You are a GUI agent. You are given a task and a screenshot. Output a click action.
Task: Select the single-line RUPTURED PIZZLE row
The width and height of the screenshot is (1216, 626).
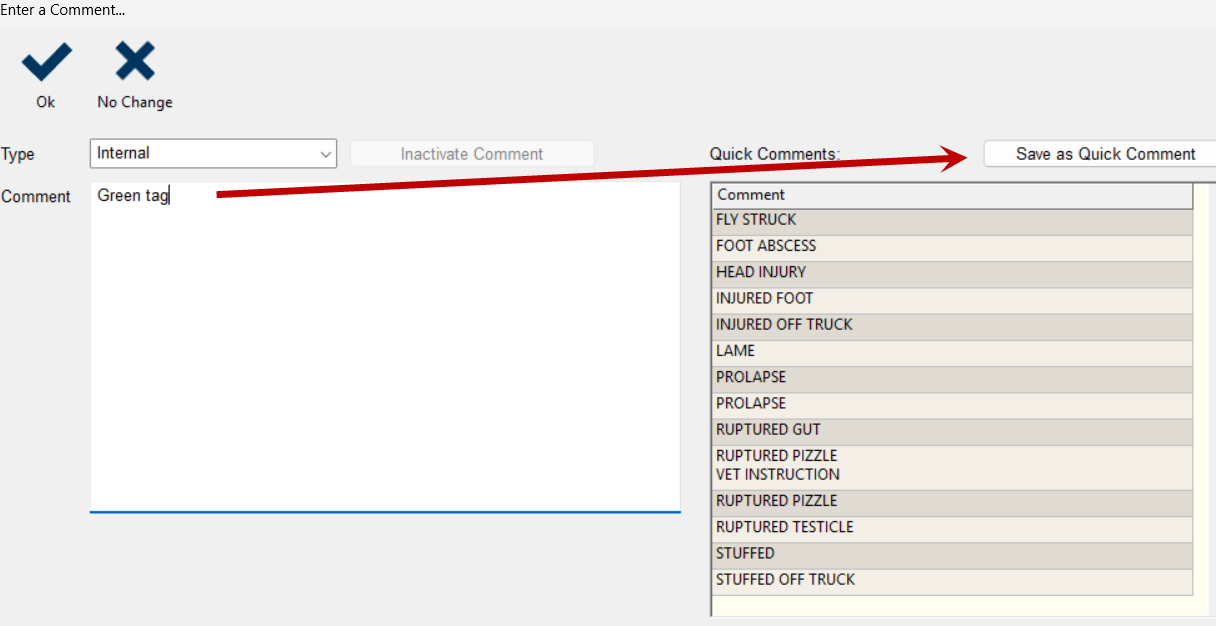coord(952,501)
